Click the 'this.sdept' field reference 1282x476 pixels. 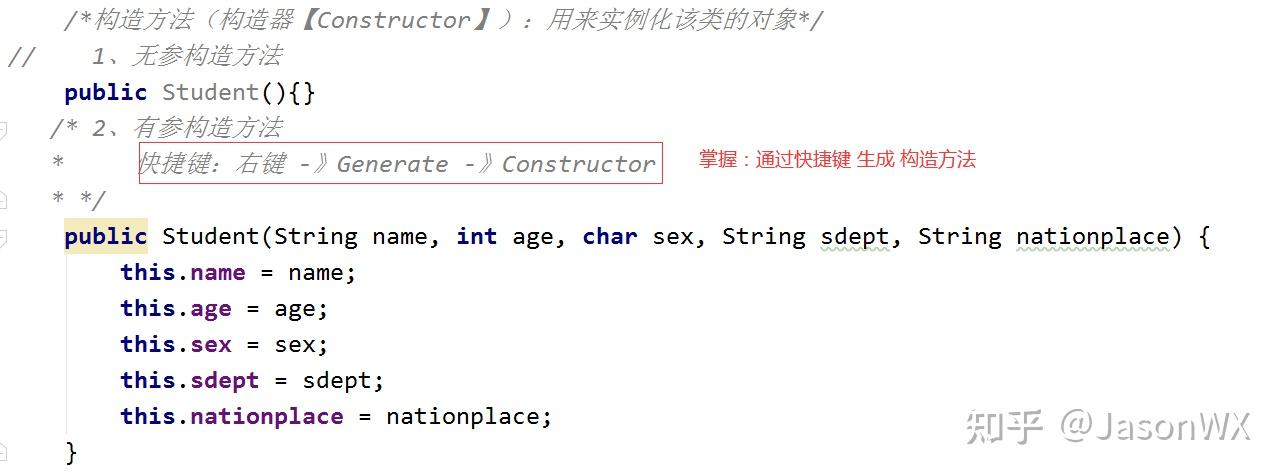190,381
